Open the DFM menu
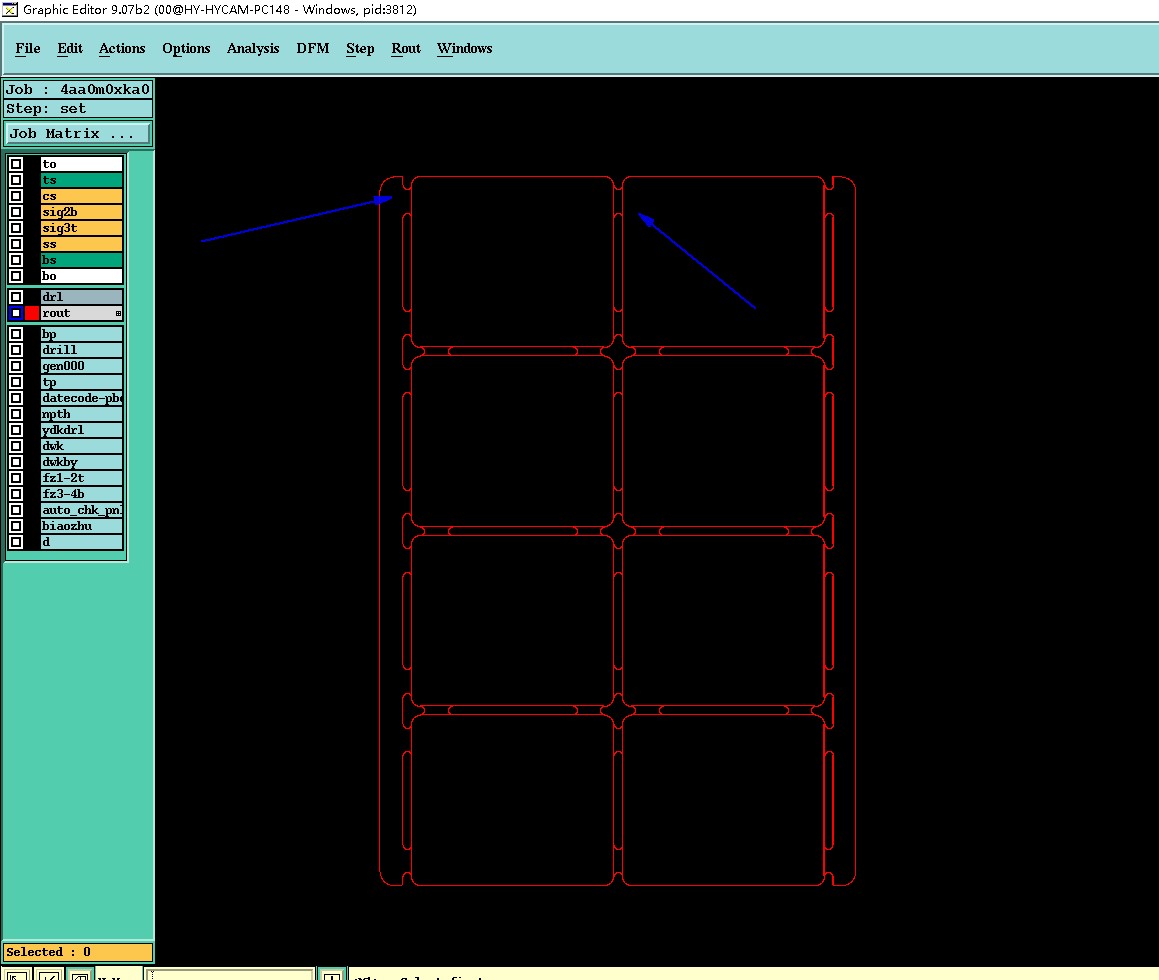 point(313,49)
